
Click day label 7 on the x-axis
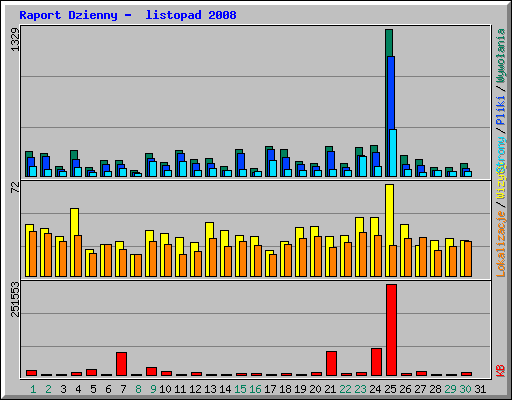click(x=123, y=389)
